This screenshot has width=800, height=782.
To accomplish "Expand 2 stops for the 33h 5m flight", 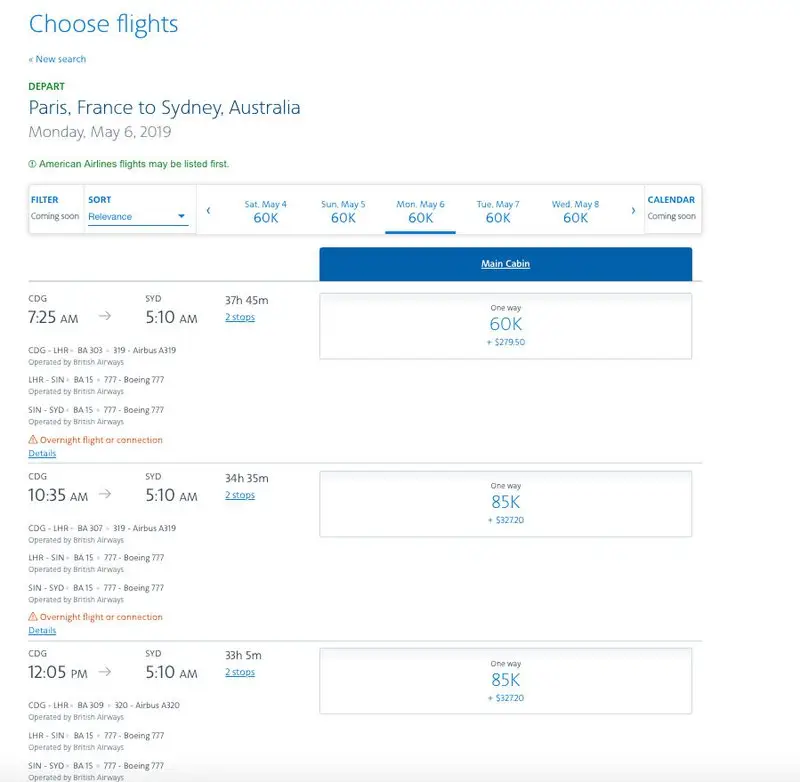I will tap(240, 672).
